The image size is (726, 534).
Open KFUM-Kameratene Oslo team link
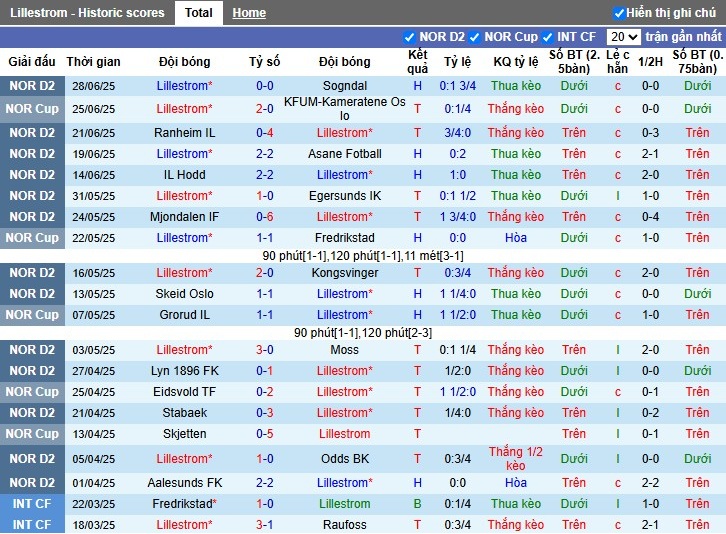coord(345,109)
